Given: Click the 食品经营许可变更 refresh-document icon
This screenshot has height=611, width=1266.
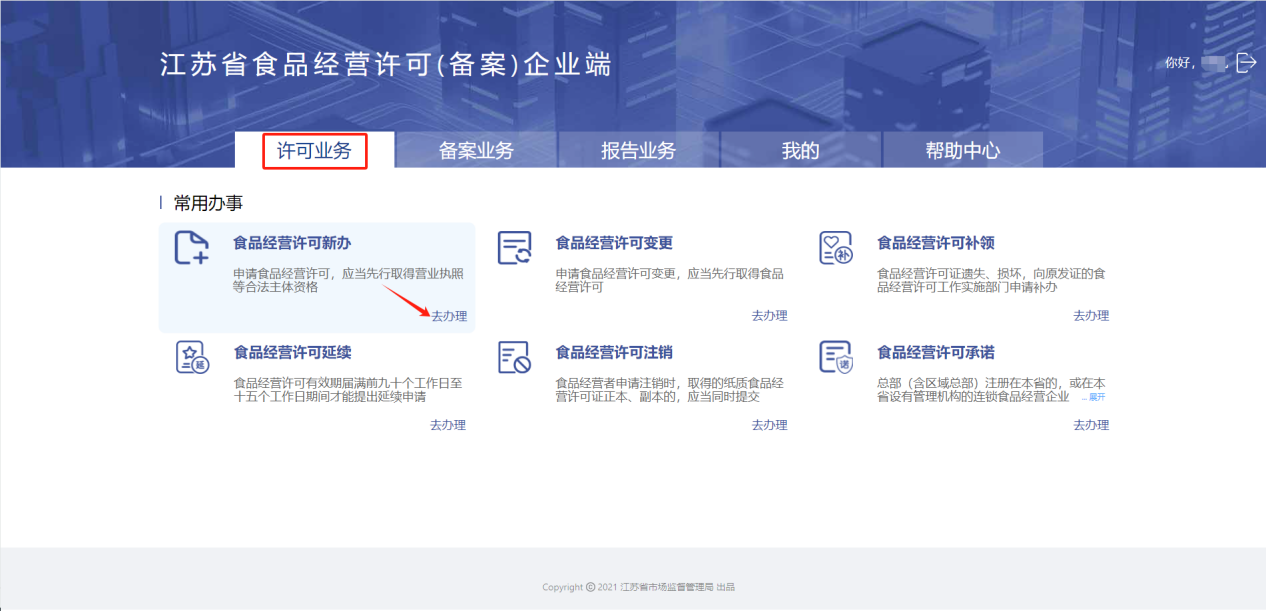Looking at the screenshot, I should point(514,247).
